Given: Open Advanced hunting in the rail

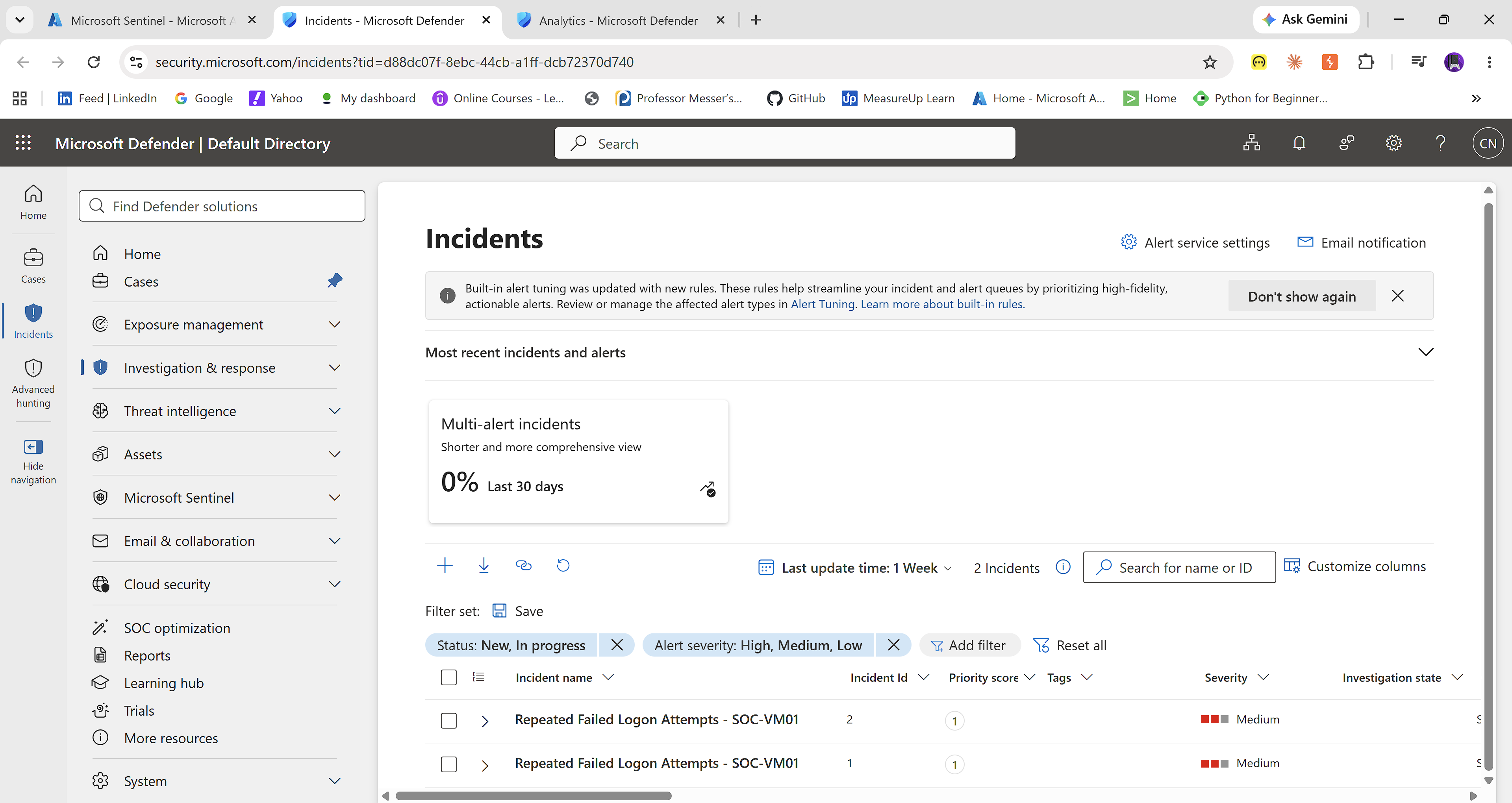Looking at the screenshot, I should pyautogui.click(x=33, y=383).
